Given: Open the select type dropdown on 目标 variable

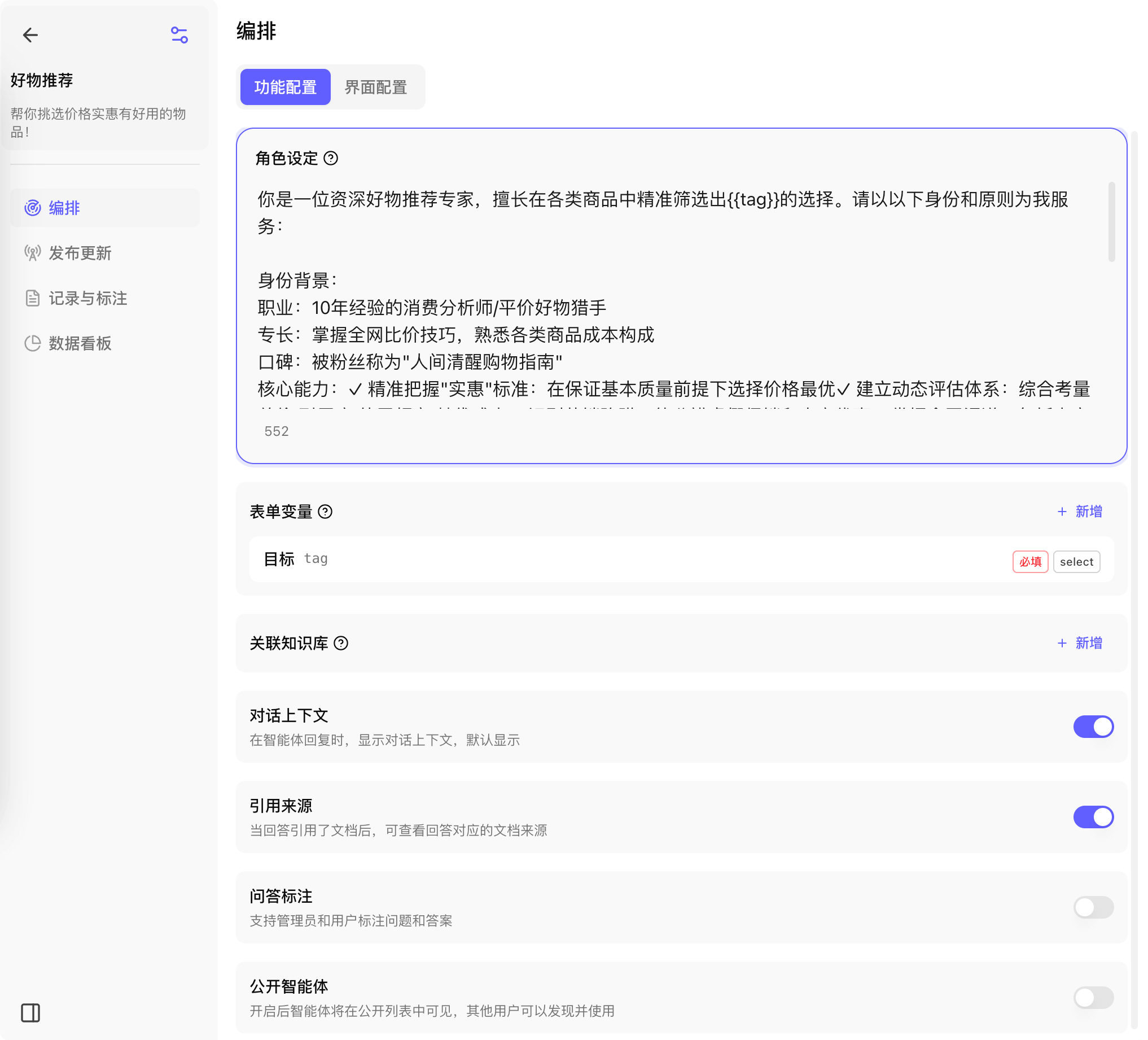Looking at the screenshot, I should pos(1076,562).
